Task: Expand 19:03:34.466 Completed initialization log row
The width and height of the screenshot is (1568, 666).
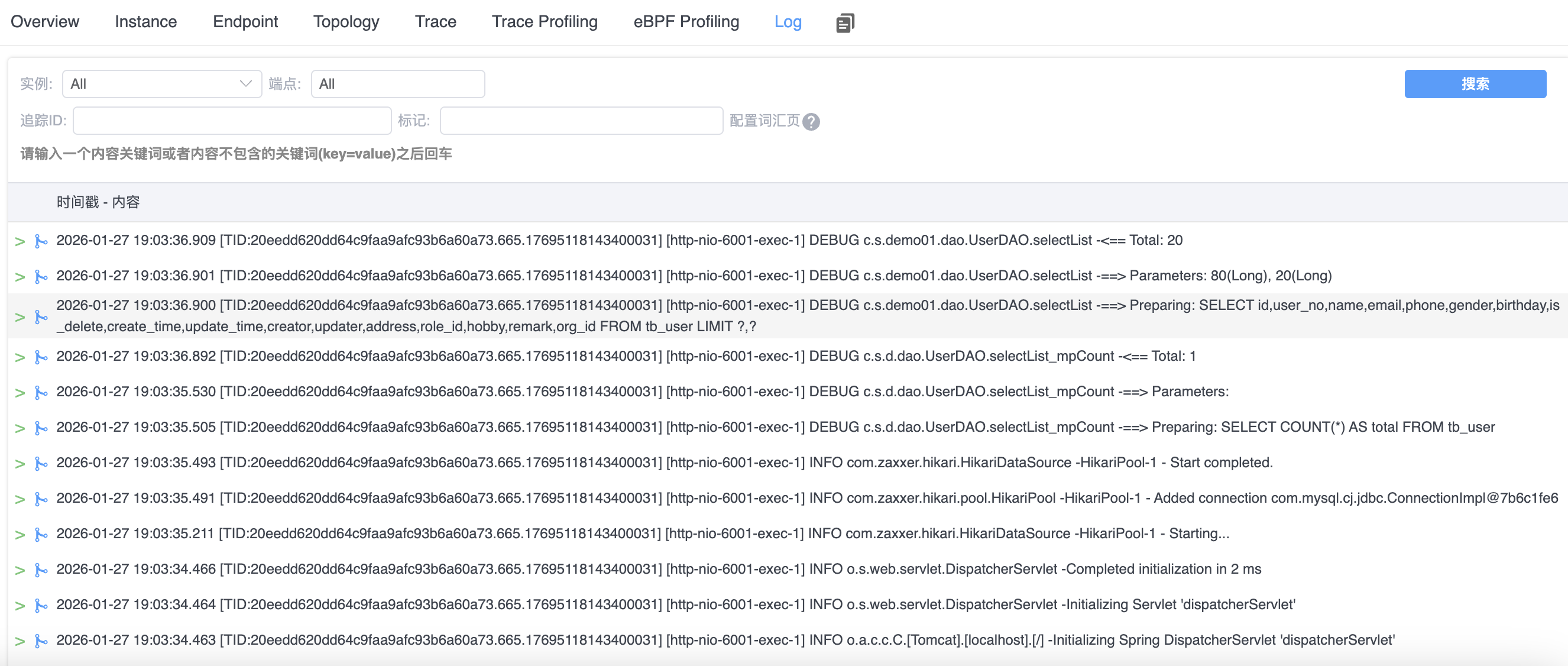Action: pos(20,570)
